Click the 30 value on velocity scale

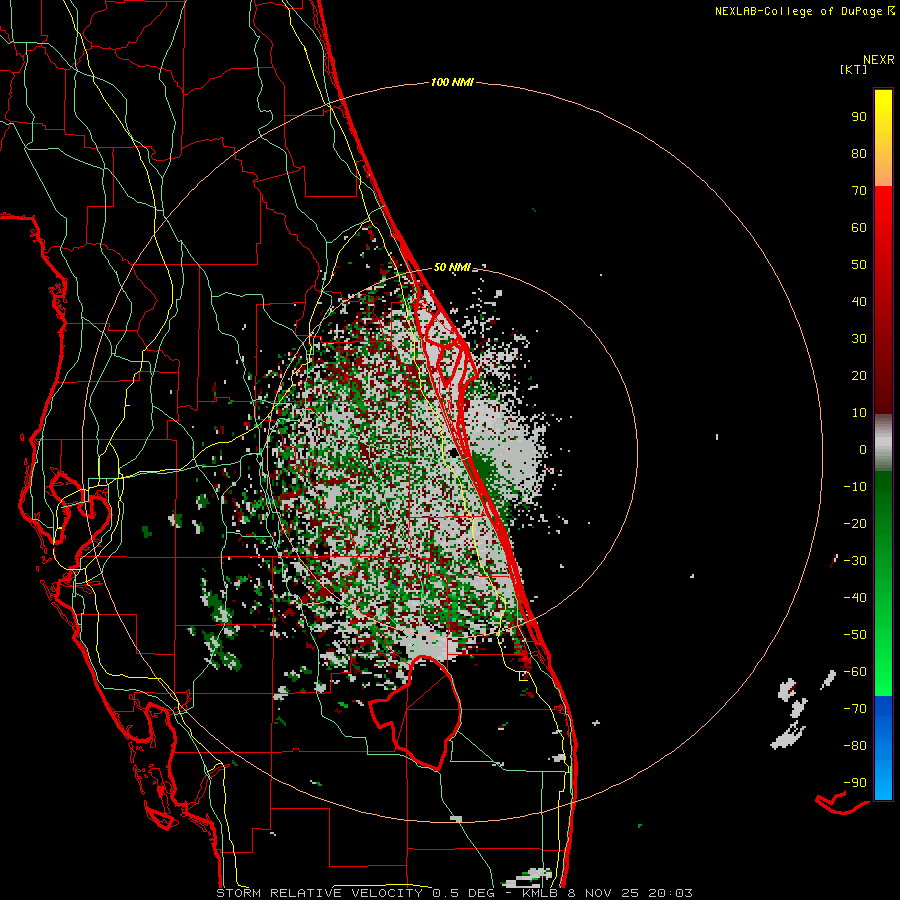[859, 339]
